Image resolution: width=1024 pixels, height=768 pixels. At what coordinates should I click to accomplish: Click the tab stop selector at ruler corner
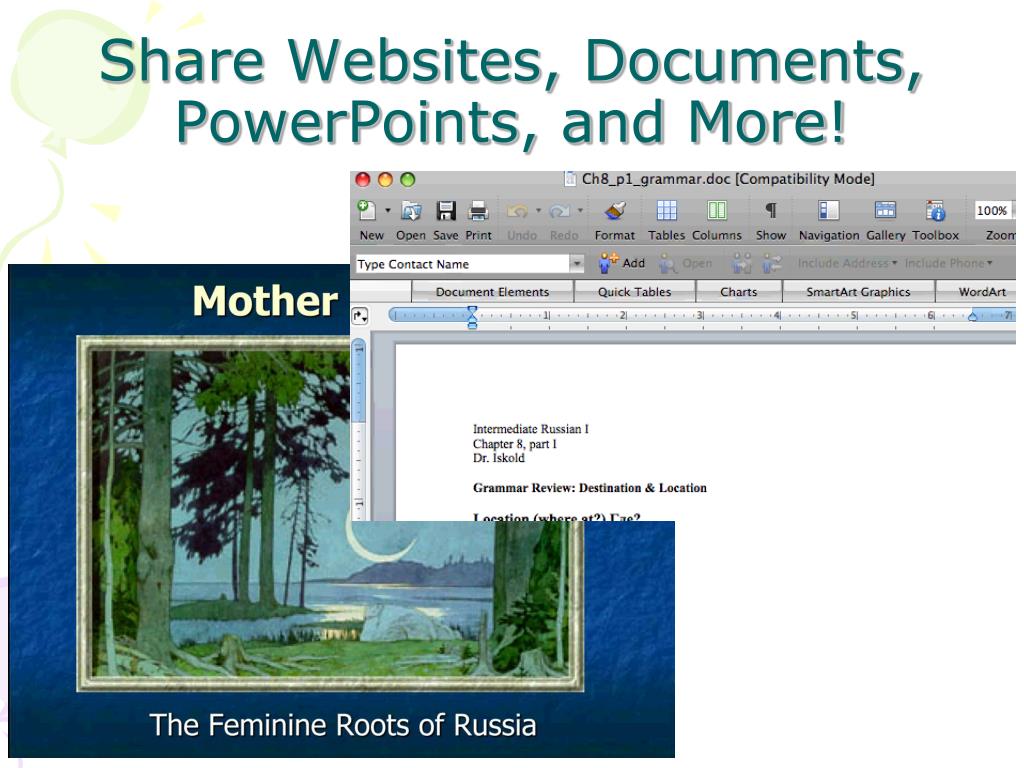pyautogui.click(x=360, y=316)
